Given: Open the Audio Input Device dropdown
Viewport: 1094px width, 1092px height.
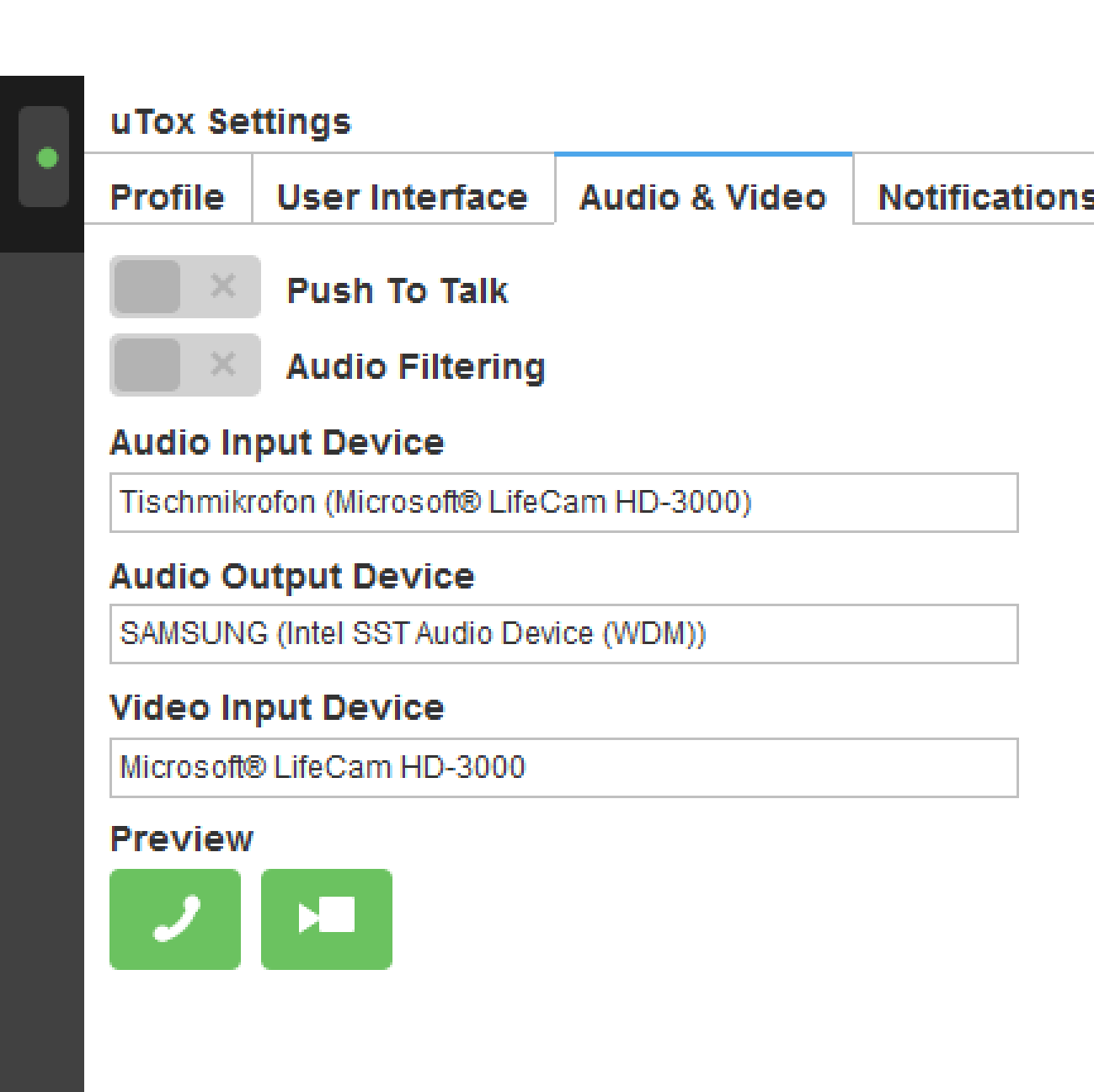Looking at the screenshot, I should pos(563,503).
